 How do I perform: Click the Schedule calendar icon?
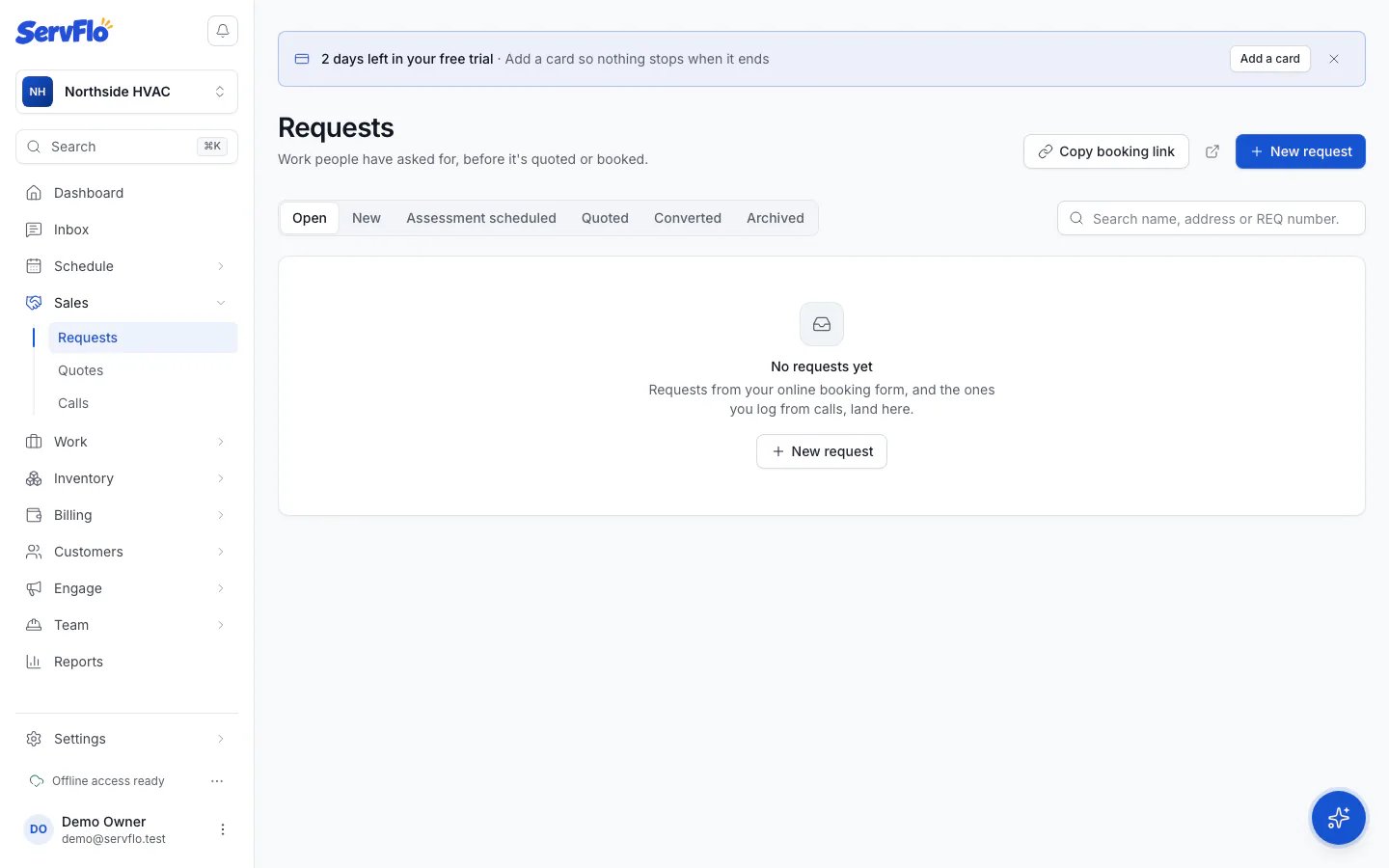pos(34,266)
